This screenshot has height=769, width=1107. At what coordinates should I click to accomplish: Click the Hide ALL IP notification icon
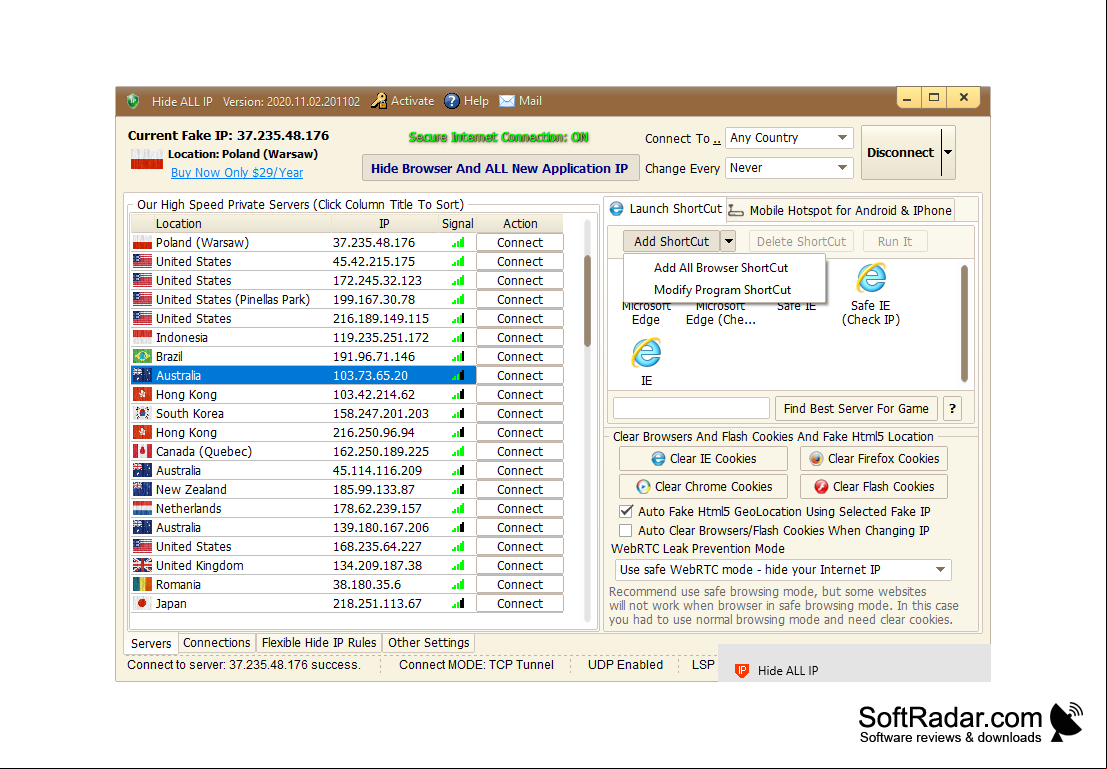(741, 671)
